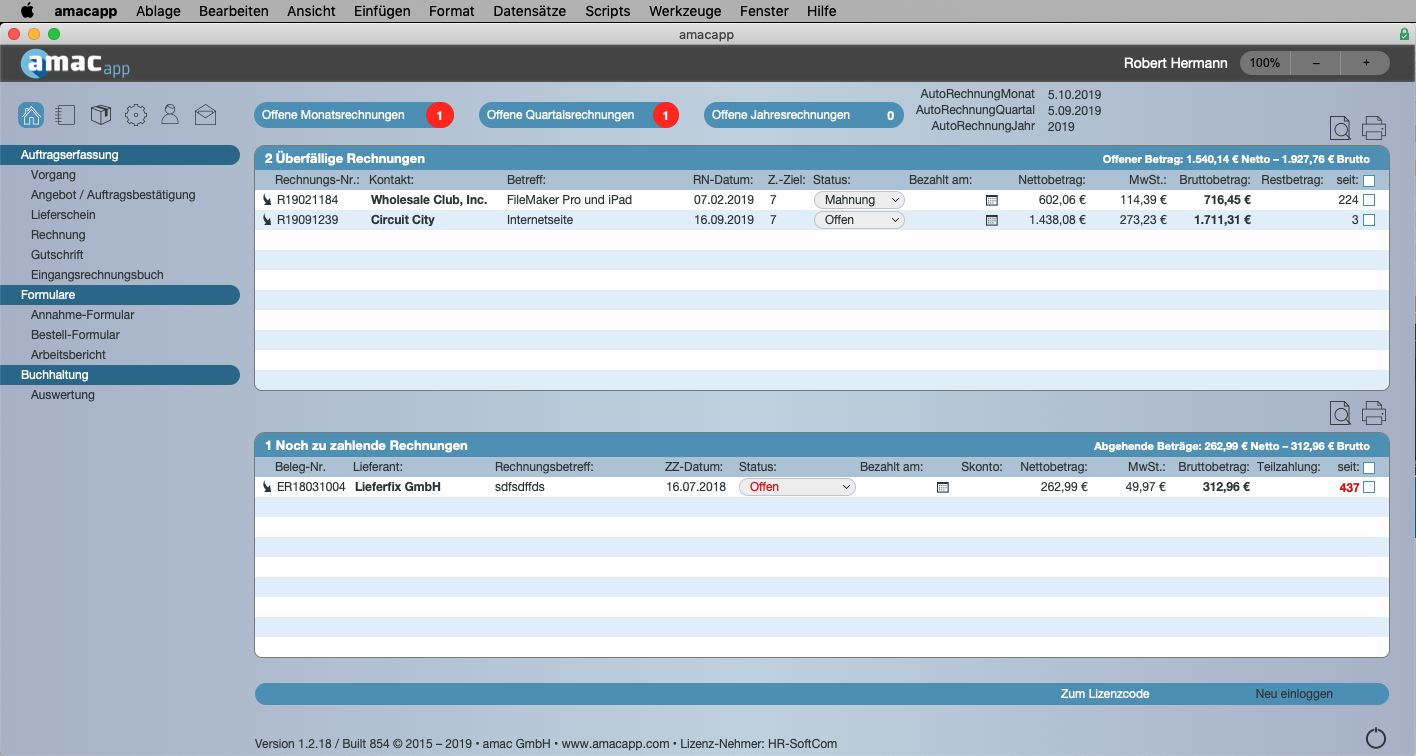Screen dimensions: 1416x756
Task: Open Auswertung in the sidebar
Action: [x=63, y=395]
